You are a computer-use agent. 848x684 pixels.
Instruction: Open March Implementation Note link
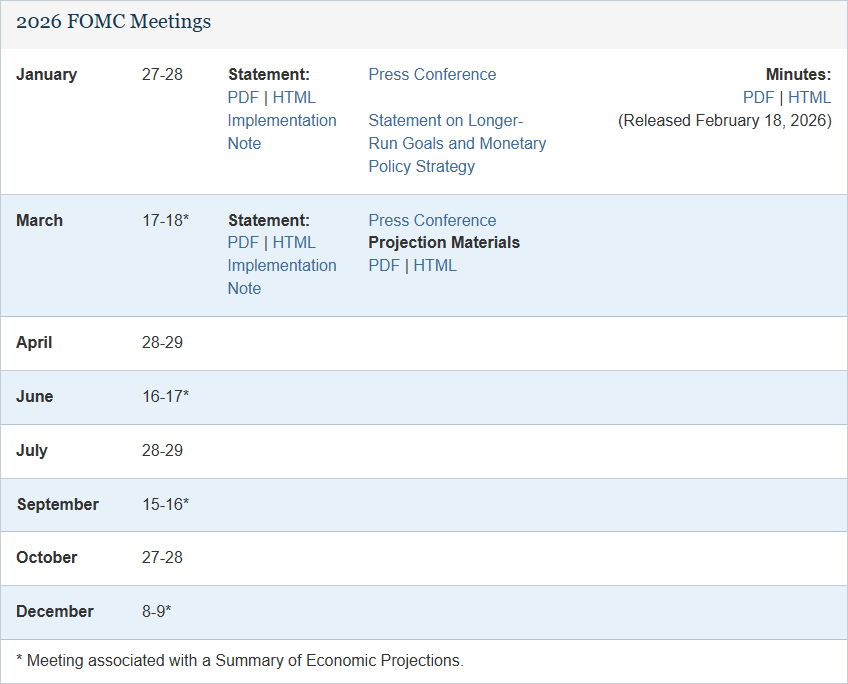pos(282,277)
